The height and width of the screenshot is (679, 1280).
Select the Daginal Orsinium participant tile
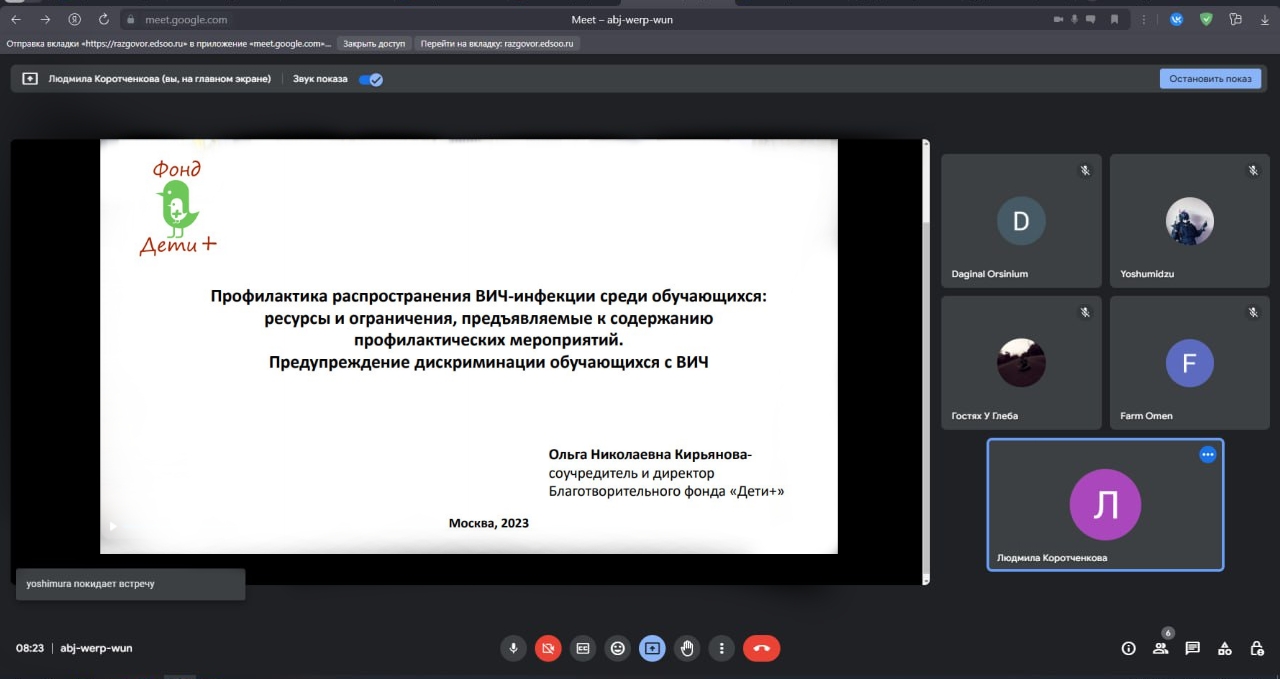pos(1021,221)
